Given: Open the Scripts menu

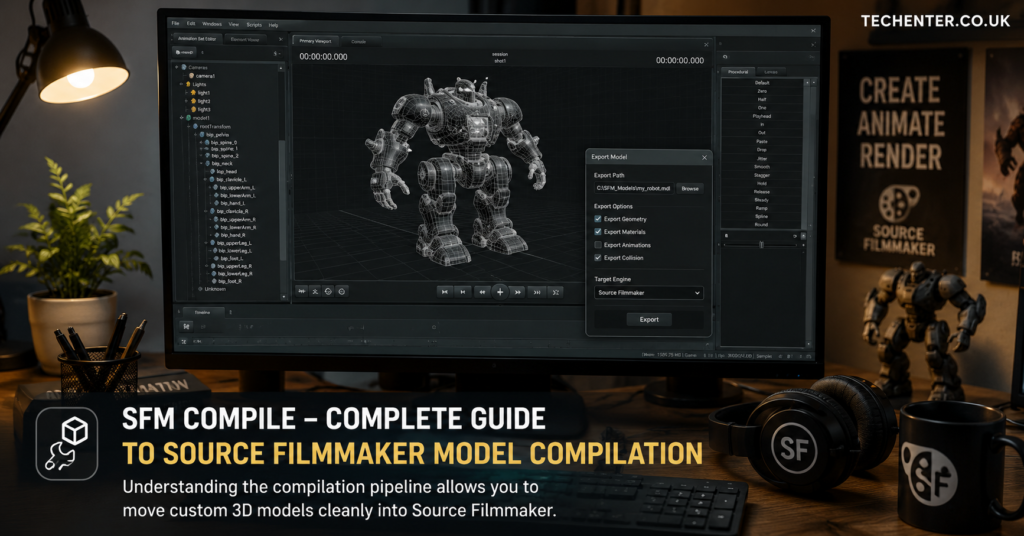Looking at the screenshot, I should pyautogui.click(x=254, y=25).
